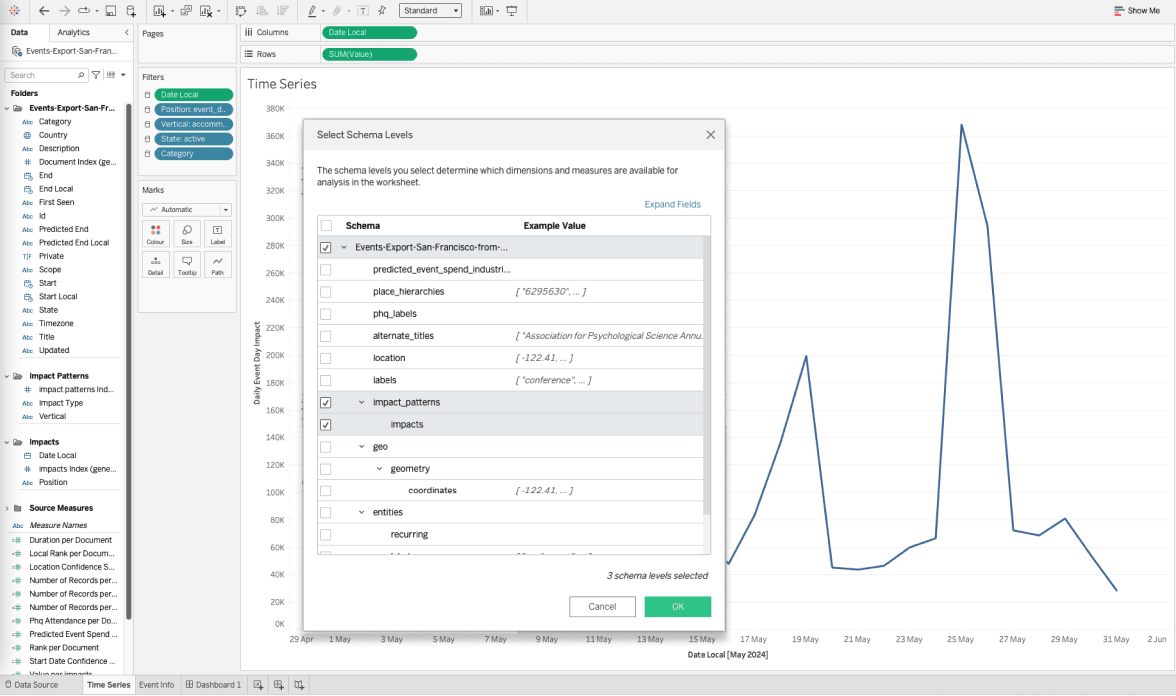
Task: Collapse the Data pane with arrow
Action: click(x=126, y=32)
